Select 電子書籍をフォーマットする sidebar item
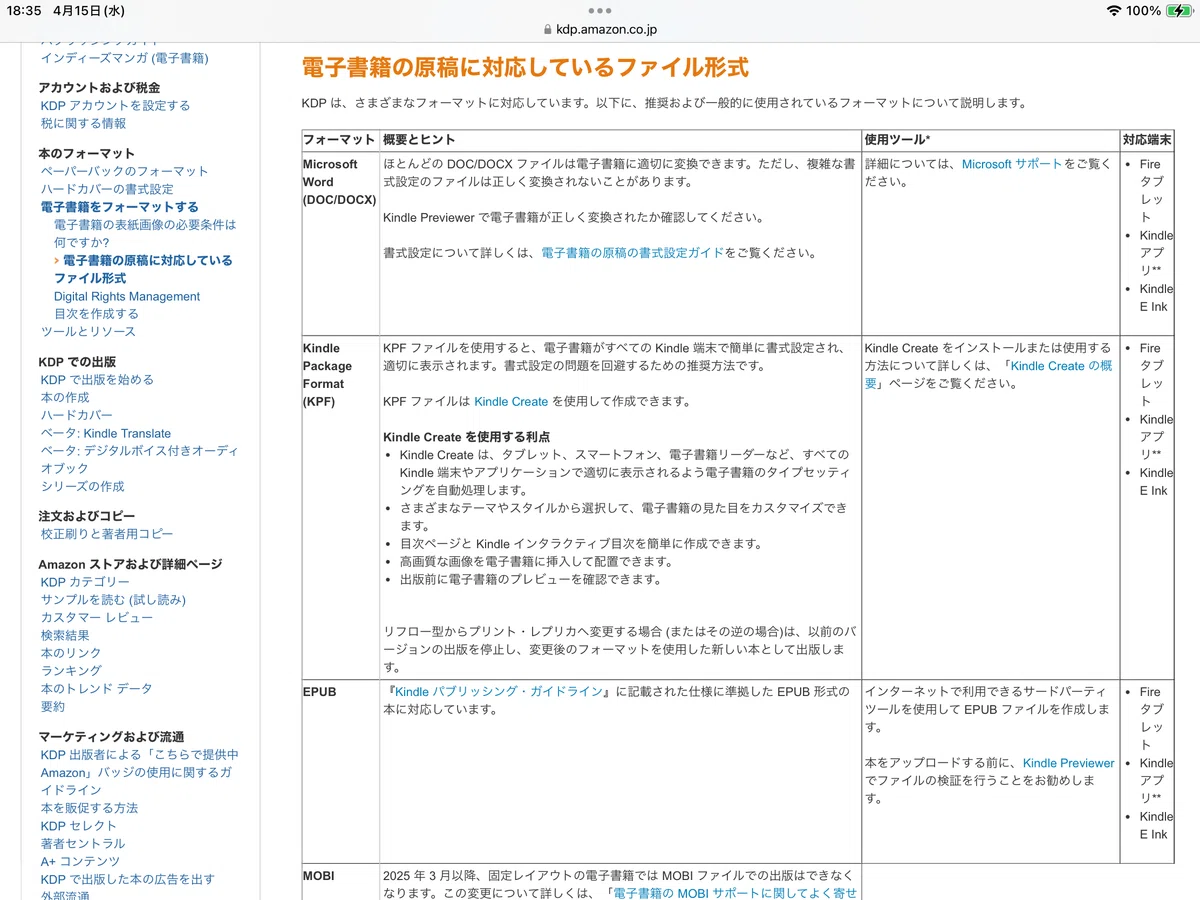The width and height of the screenshot is (1200, 900). point(120,207)
